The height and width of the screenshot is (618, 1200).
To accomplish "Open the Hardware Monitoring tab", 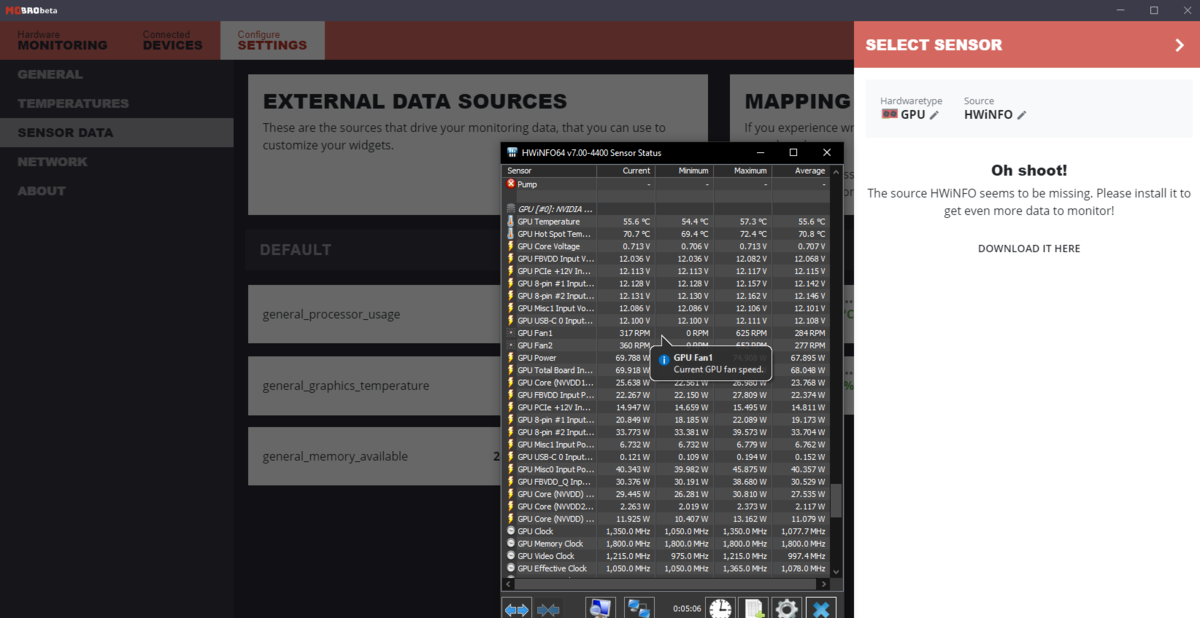I will 62,40.
